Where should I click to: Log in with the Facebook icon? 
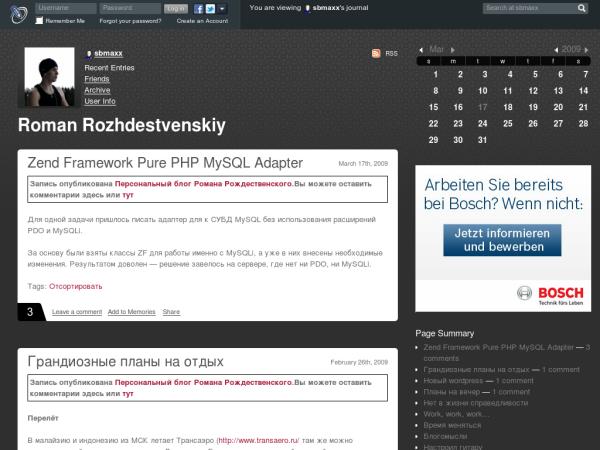pyautogui.click(x=198, y=9)
